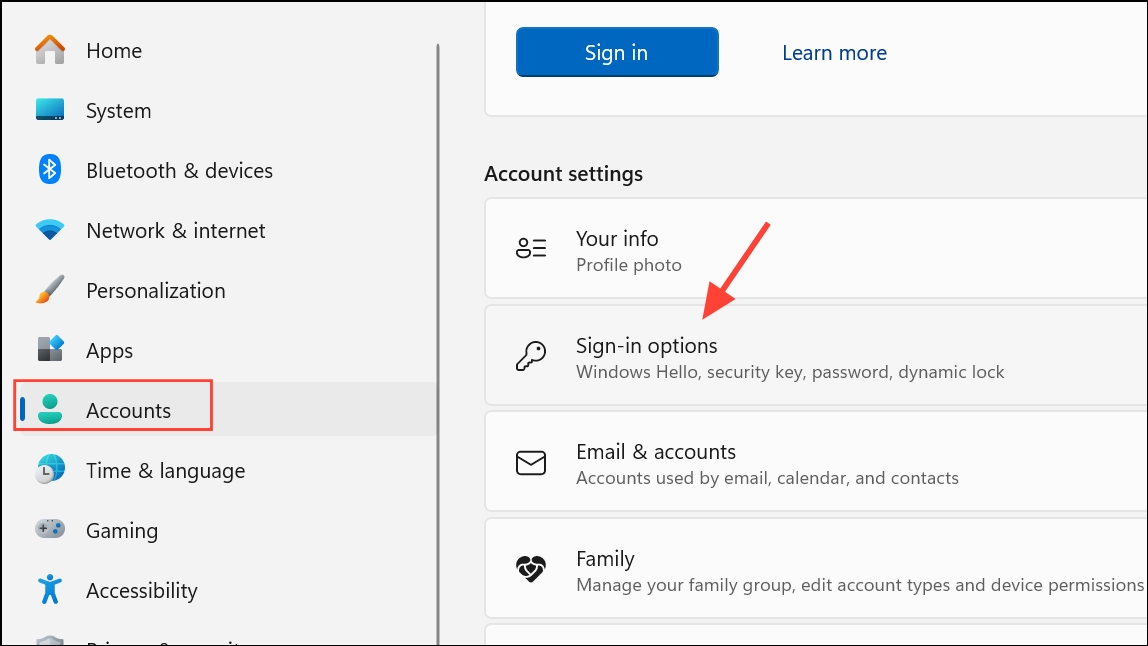The image size is (1148, 646).
Task: Click the System monitor icon
Action: pos(50,110)
